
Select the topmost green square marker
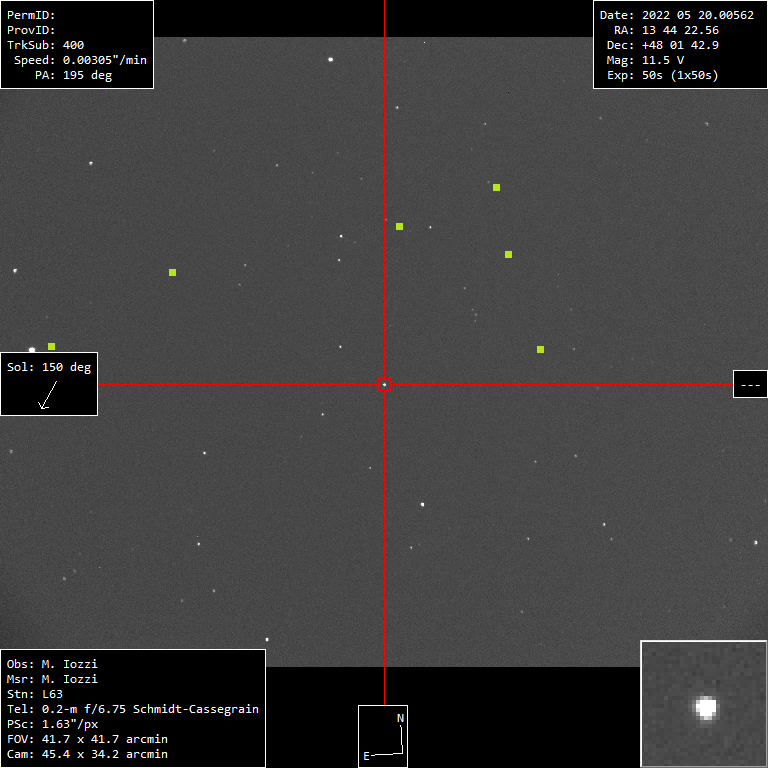tap(496, 187)
